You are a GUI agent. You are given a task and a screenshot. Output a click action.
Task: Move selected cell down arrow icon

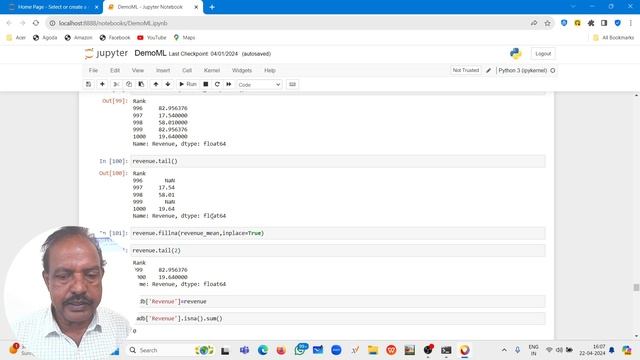(x=168, y=84)
